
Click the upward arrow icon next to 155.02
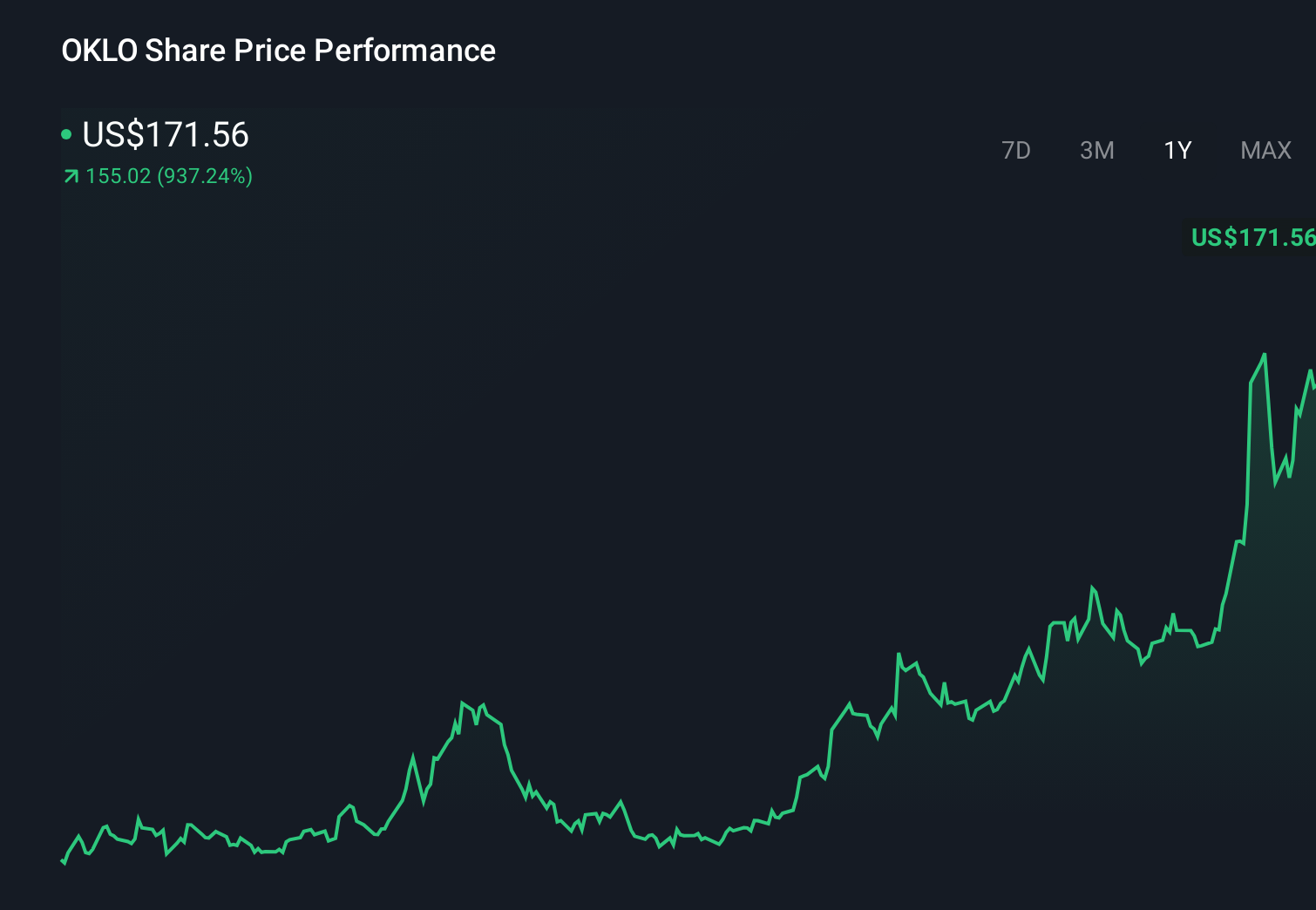point(71,177)
